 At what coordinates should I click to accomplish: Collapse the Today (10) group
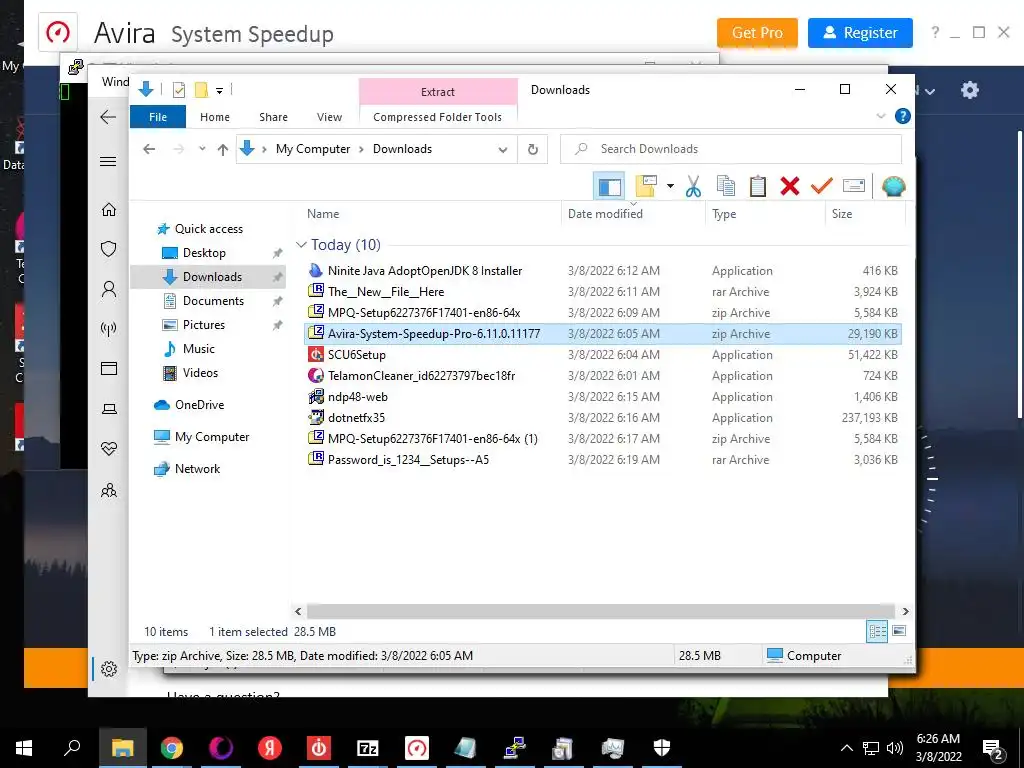(301, 245)
